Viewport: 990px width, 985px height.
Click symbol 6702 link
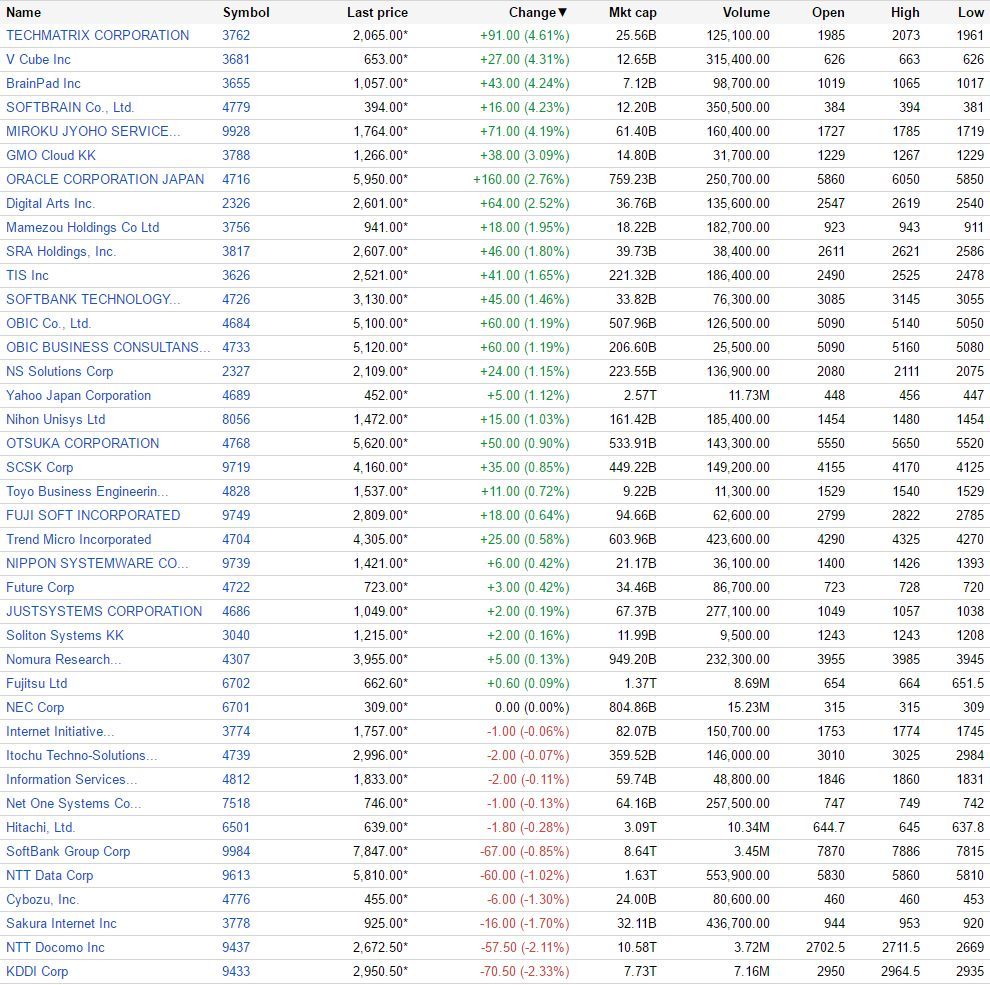pos(236,683)
